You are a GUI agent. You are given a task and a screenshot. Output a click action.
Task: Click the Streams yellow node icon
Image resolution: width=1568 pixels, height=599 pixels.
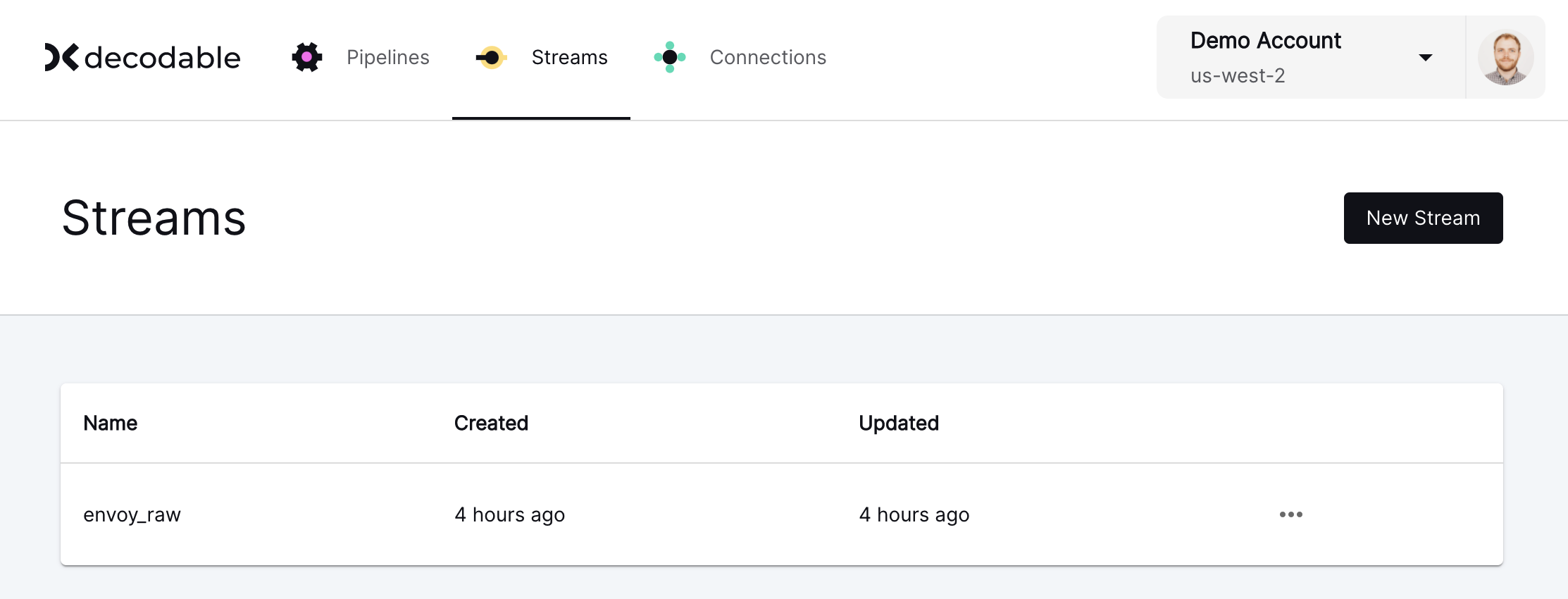pos(492,57)
